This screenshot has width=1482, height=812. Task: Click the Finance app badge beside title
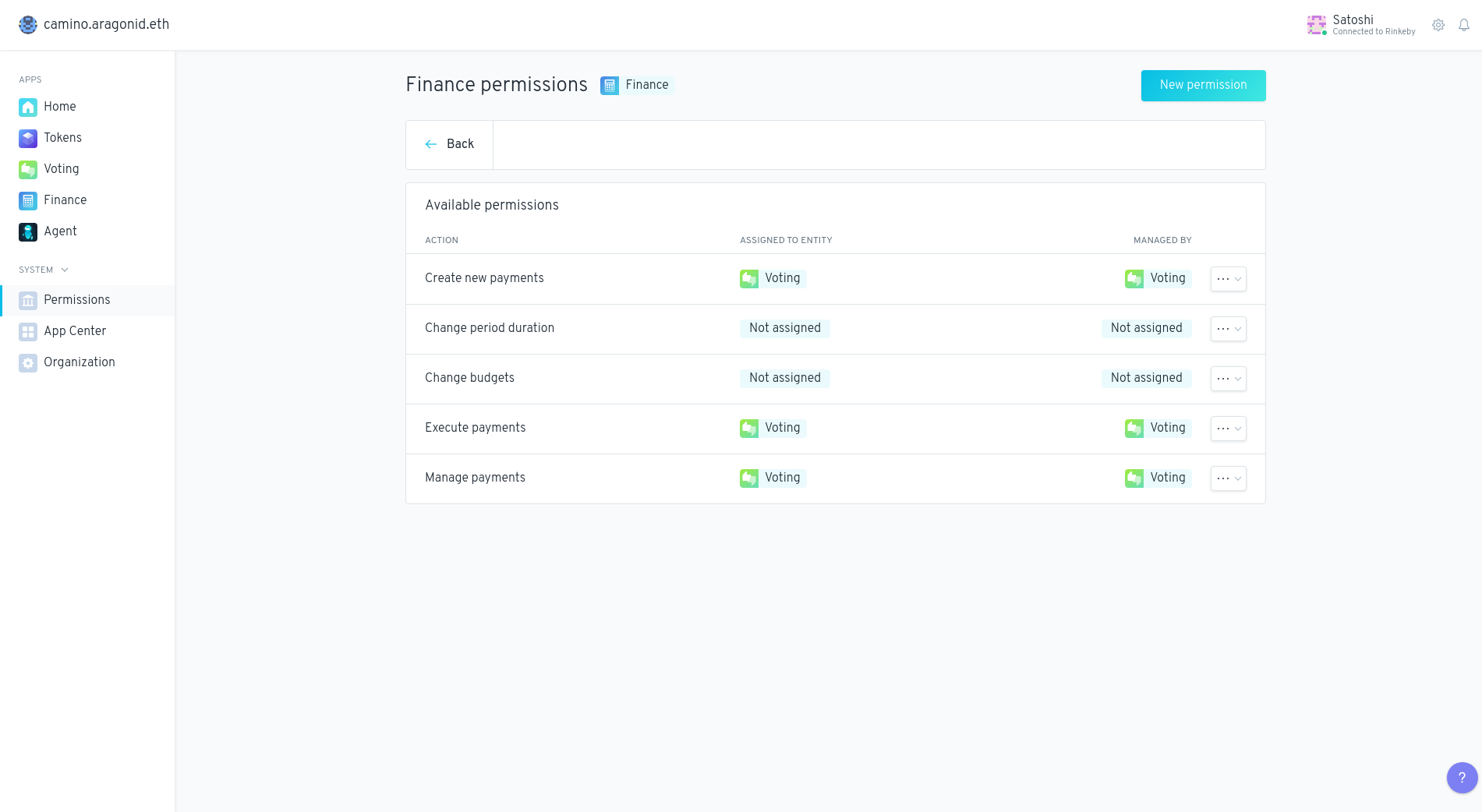point(636,85)
